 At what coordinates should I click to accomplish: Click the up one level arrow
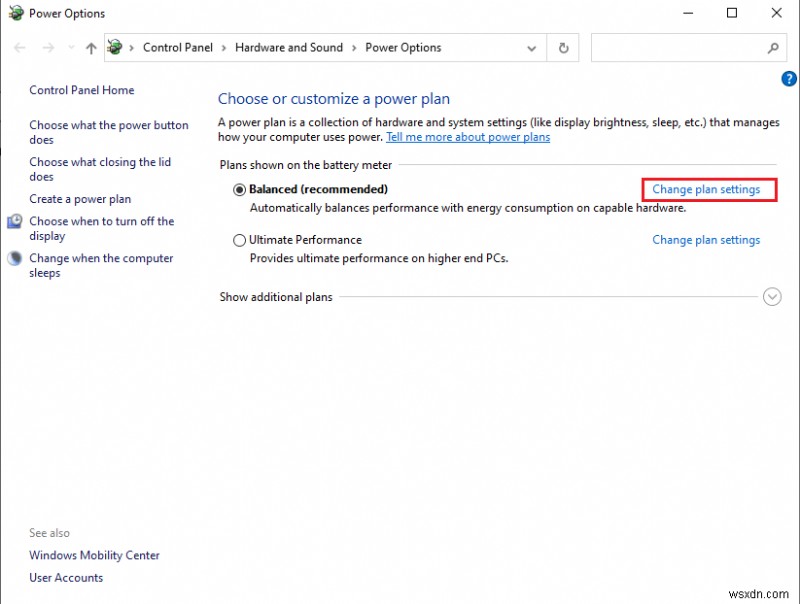pos(90,47)
